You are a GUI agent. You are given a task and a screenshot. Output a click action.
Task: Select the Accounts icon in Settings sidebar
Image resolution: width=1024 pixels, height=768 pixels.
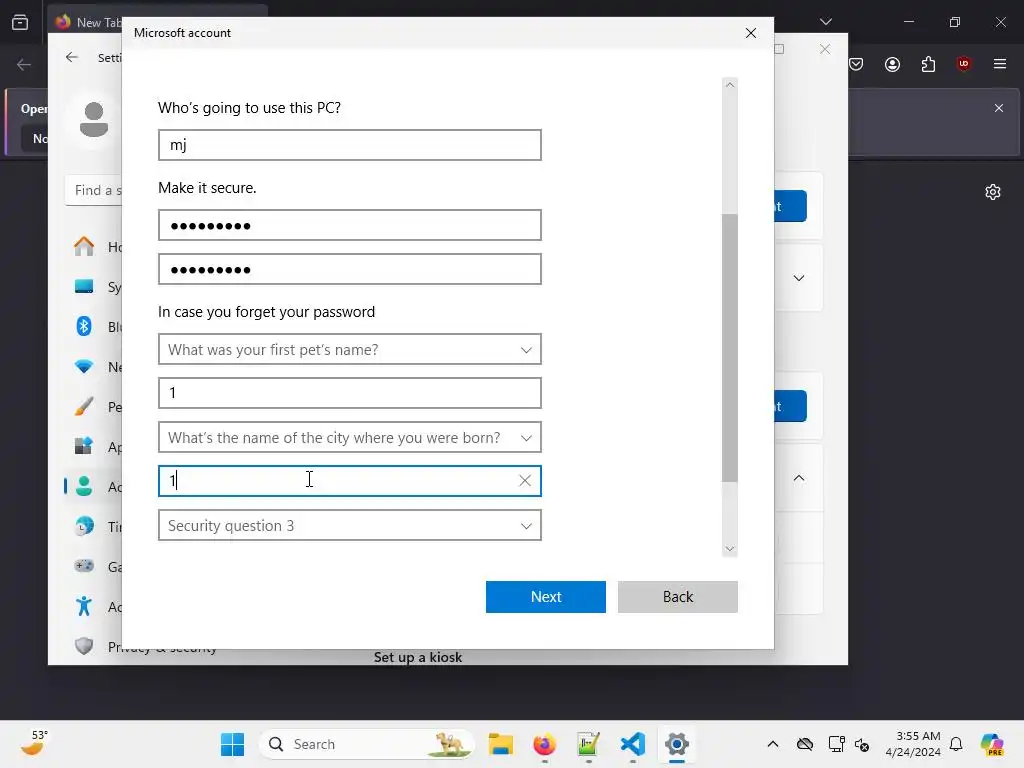[84, 487]
